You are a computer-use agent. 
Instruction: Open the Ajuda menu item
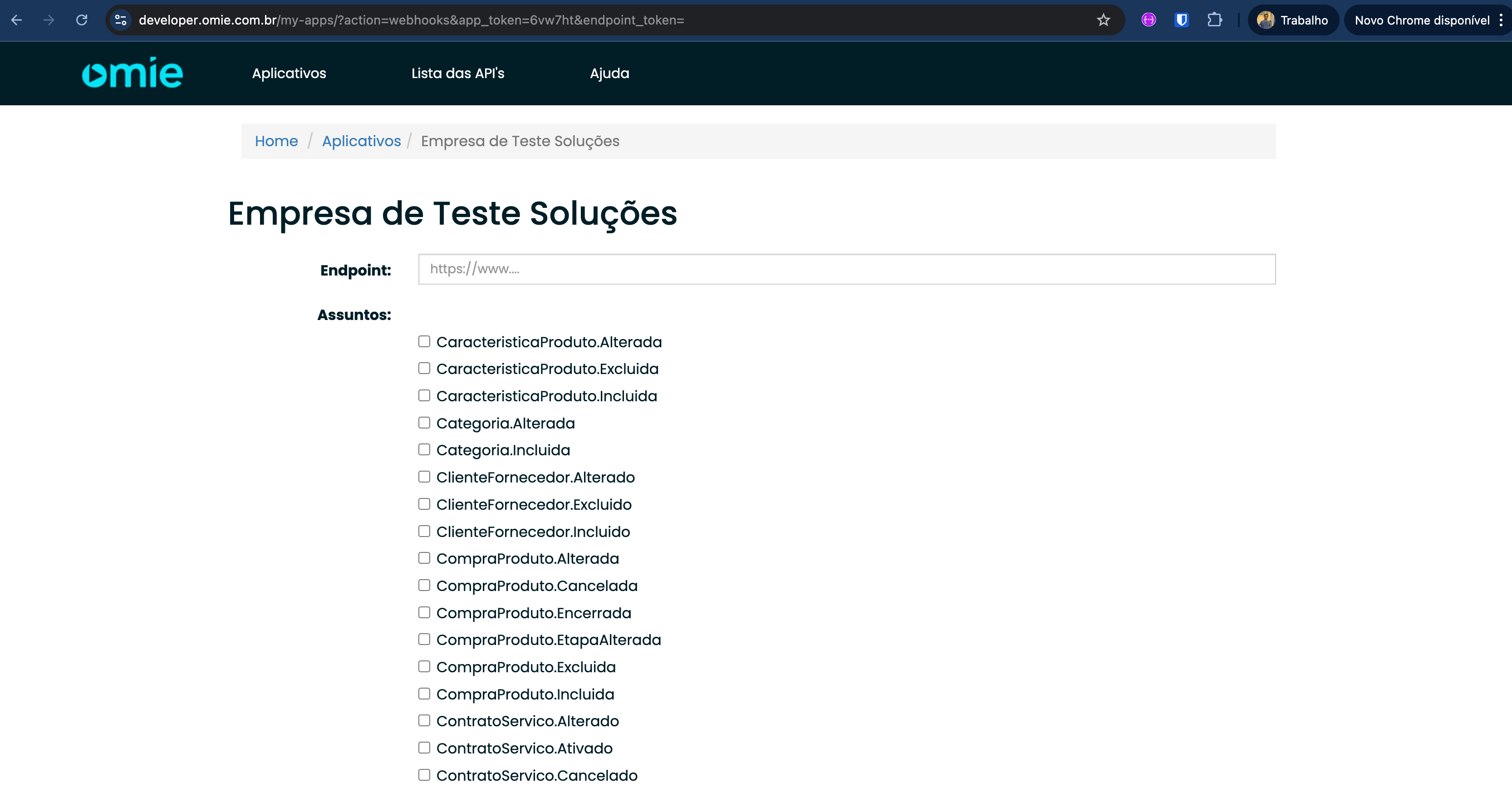tap(609, 74)
